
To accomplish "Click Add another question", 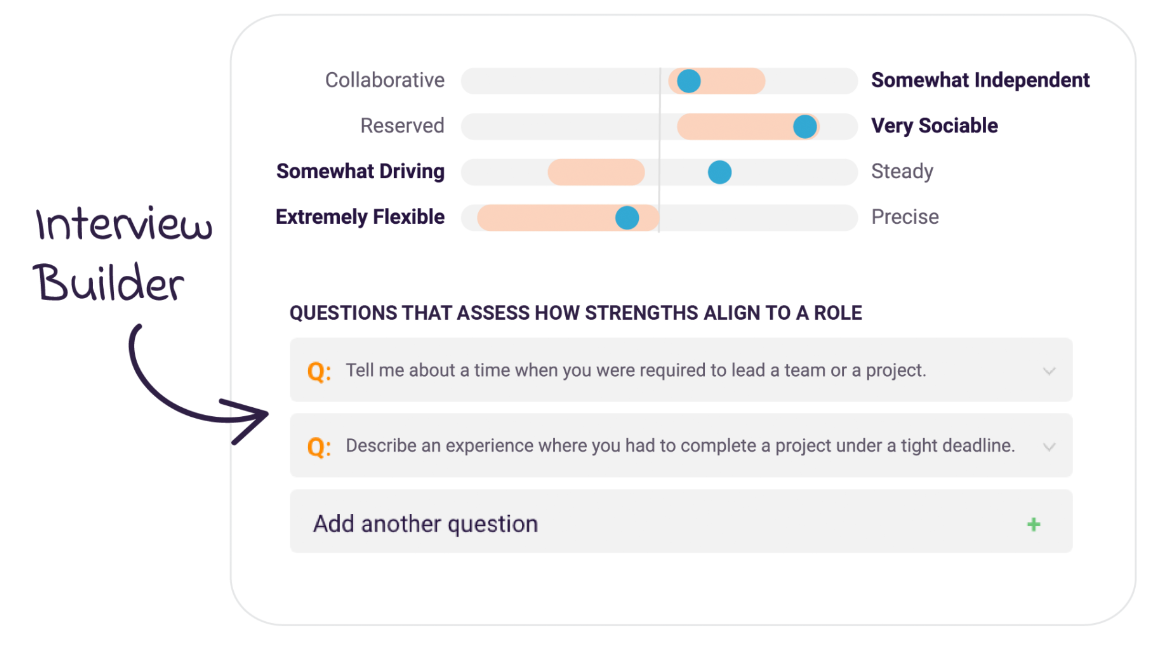I will [x=425, y=524].
